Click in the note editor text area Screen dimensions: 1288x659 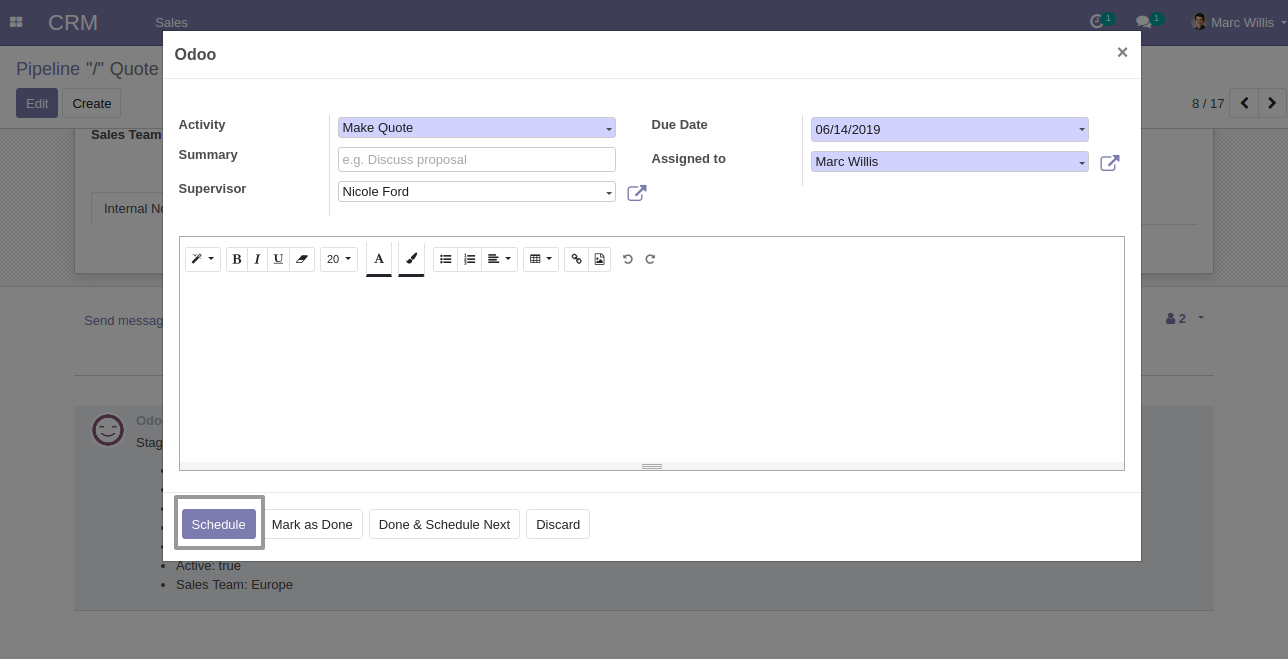coord(651,370)
